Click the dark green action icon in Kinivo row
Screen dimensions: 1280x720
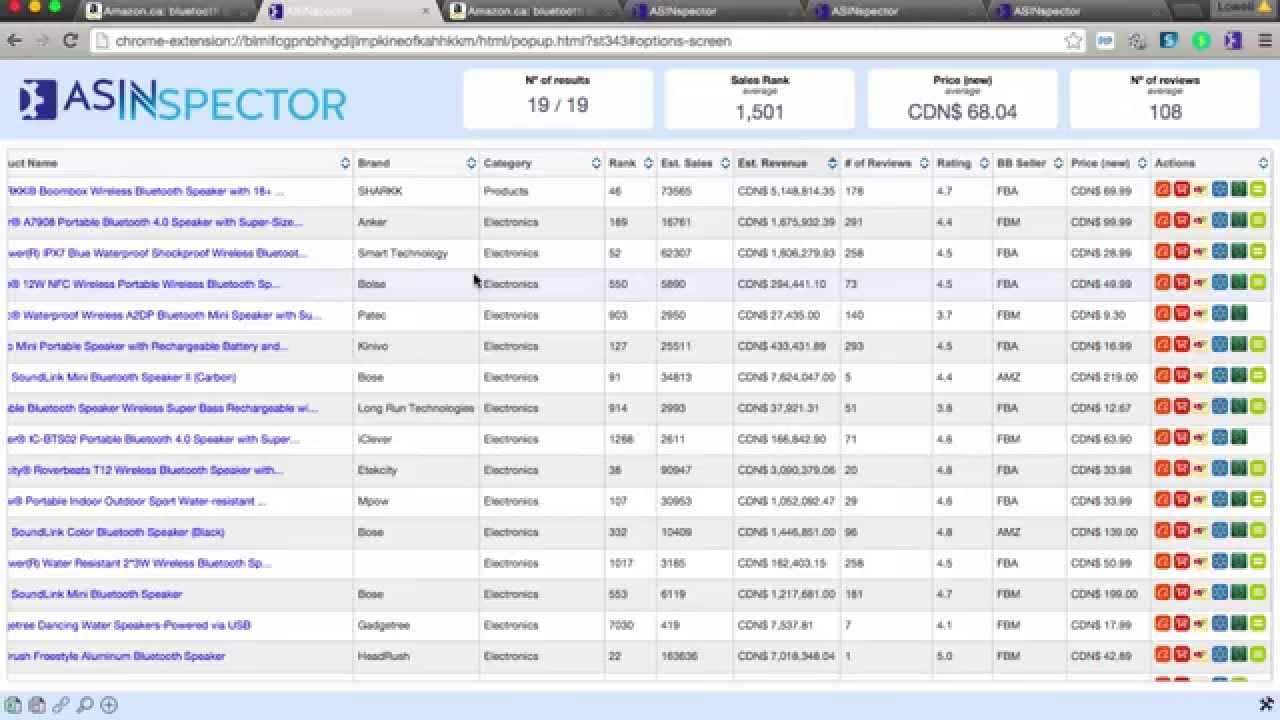(1239, 345)
